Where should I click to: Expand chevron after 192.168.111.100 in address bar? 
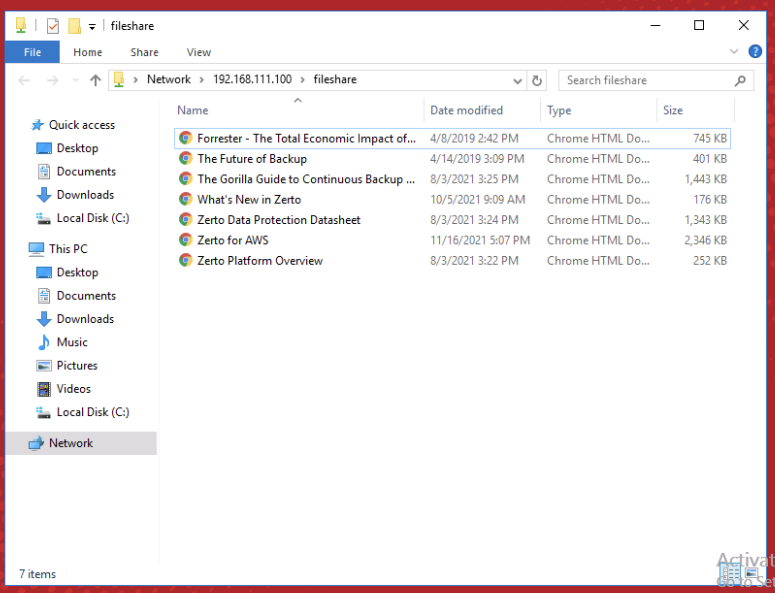click(302, 80)
